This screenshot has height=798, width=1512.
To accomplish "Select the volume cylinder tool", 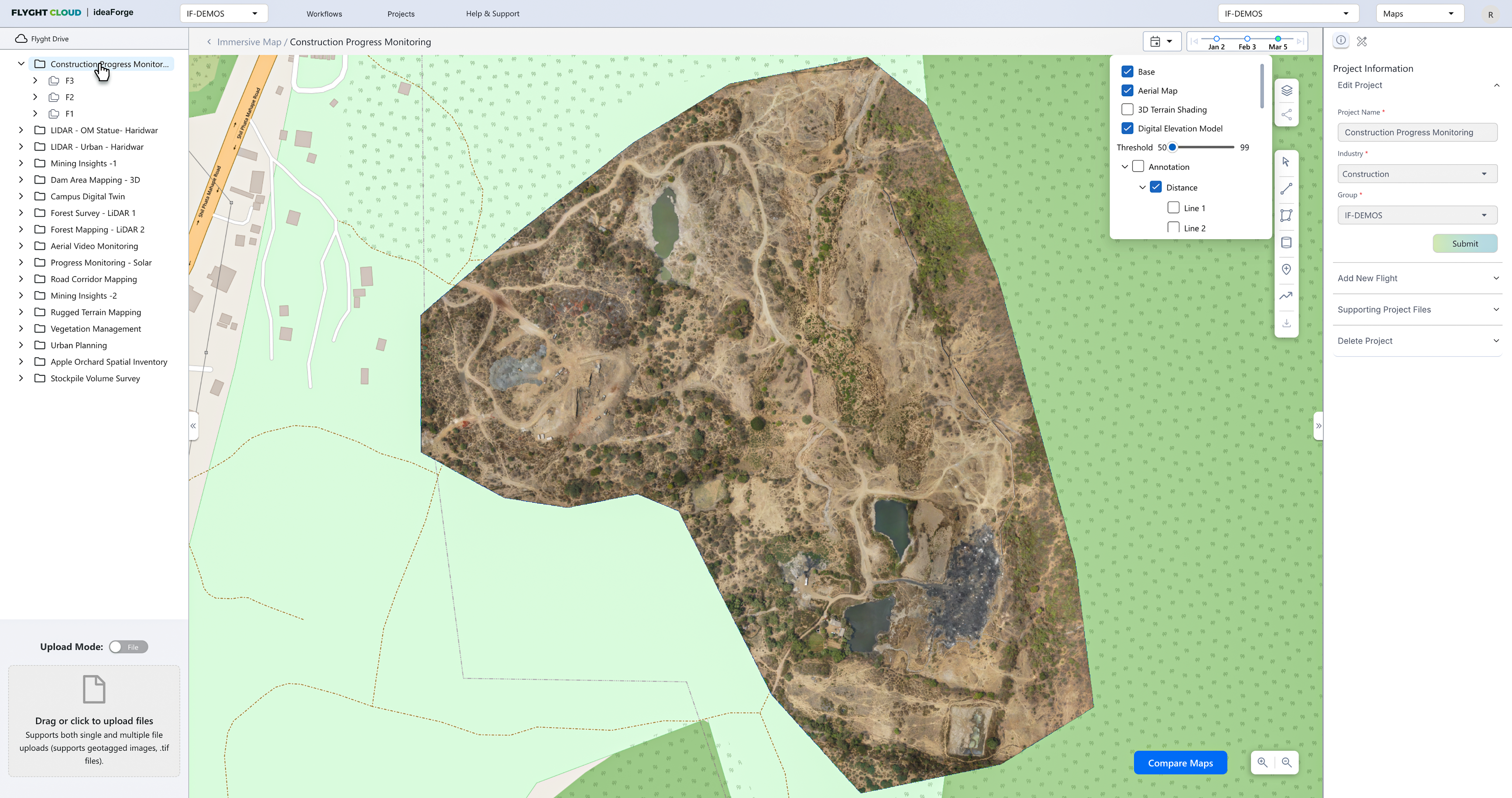I will click(1286, 243).
